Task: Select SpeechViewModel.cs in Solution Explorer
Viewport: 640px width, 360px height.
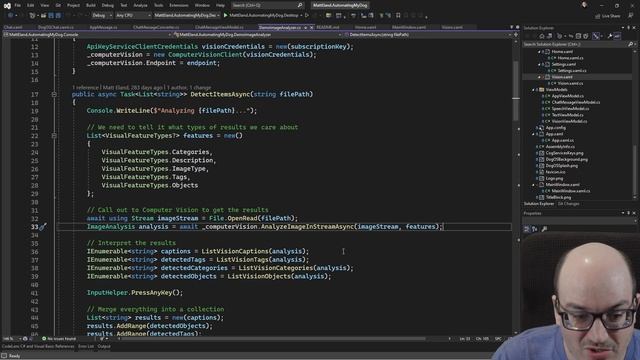Action: pyautogui.click(x=570, y=109)
